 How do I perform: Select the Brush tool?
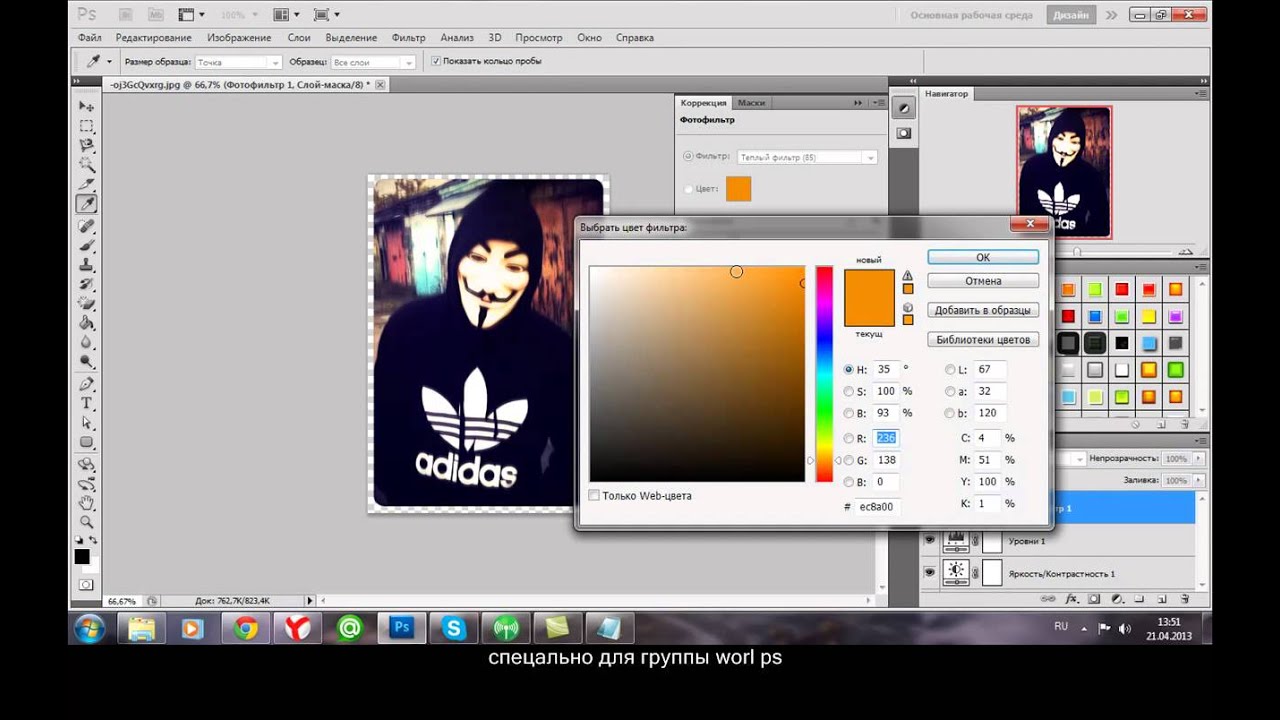[87, 246]
